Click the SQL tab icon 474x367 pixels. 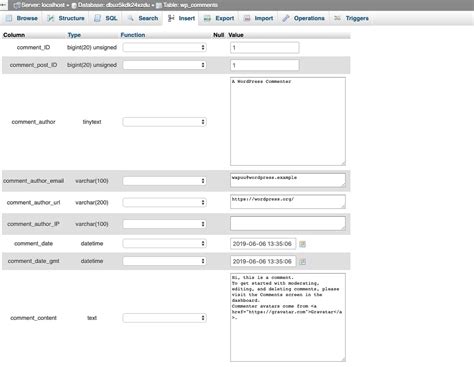tap(97, 18)
